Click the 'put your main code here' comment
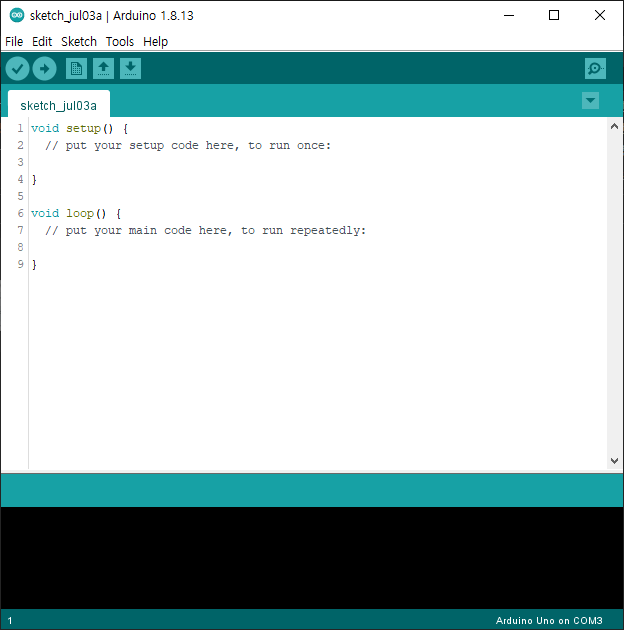 coord(205,230)
